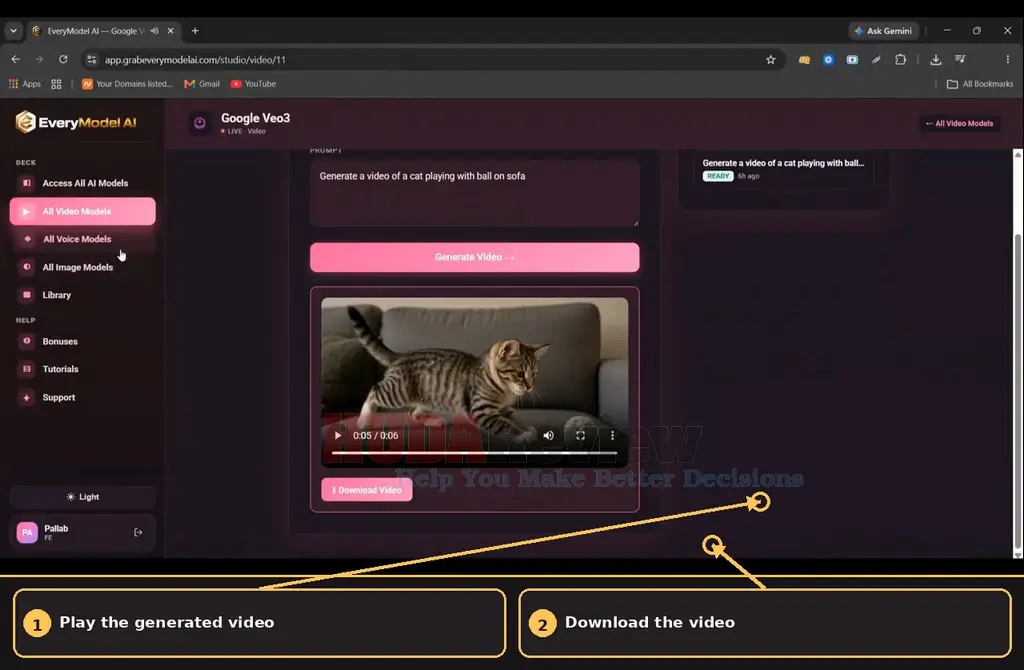Open YouTube bookmark
The height and width of the screenshot is (670, 1024).
pyautogui.click(x=253, y=84)
